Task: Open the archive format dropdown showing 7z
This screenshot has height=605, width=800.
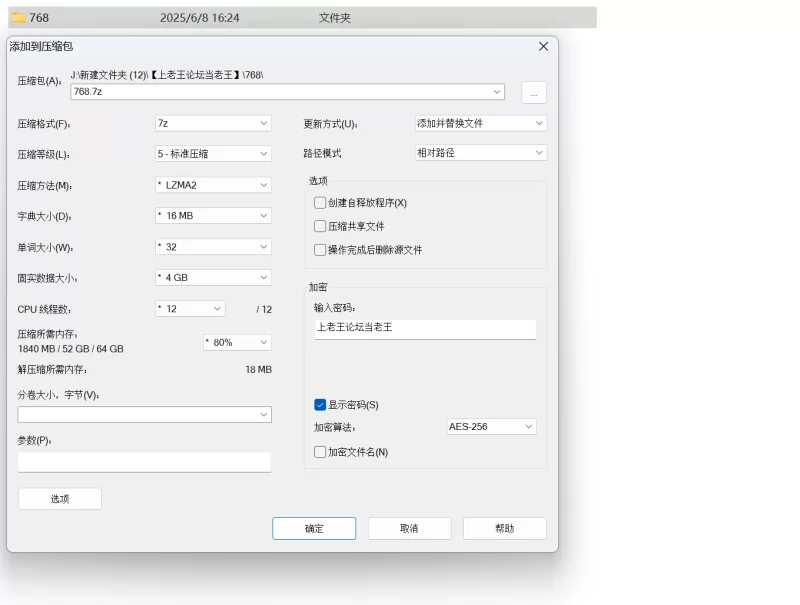Action: 212,124
